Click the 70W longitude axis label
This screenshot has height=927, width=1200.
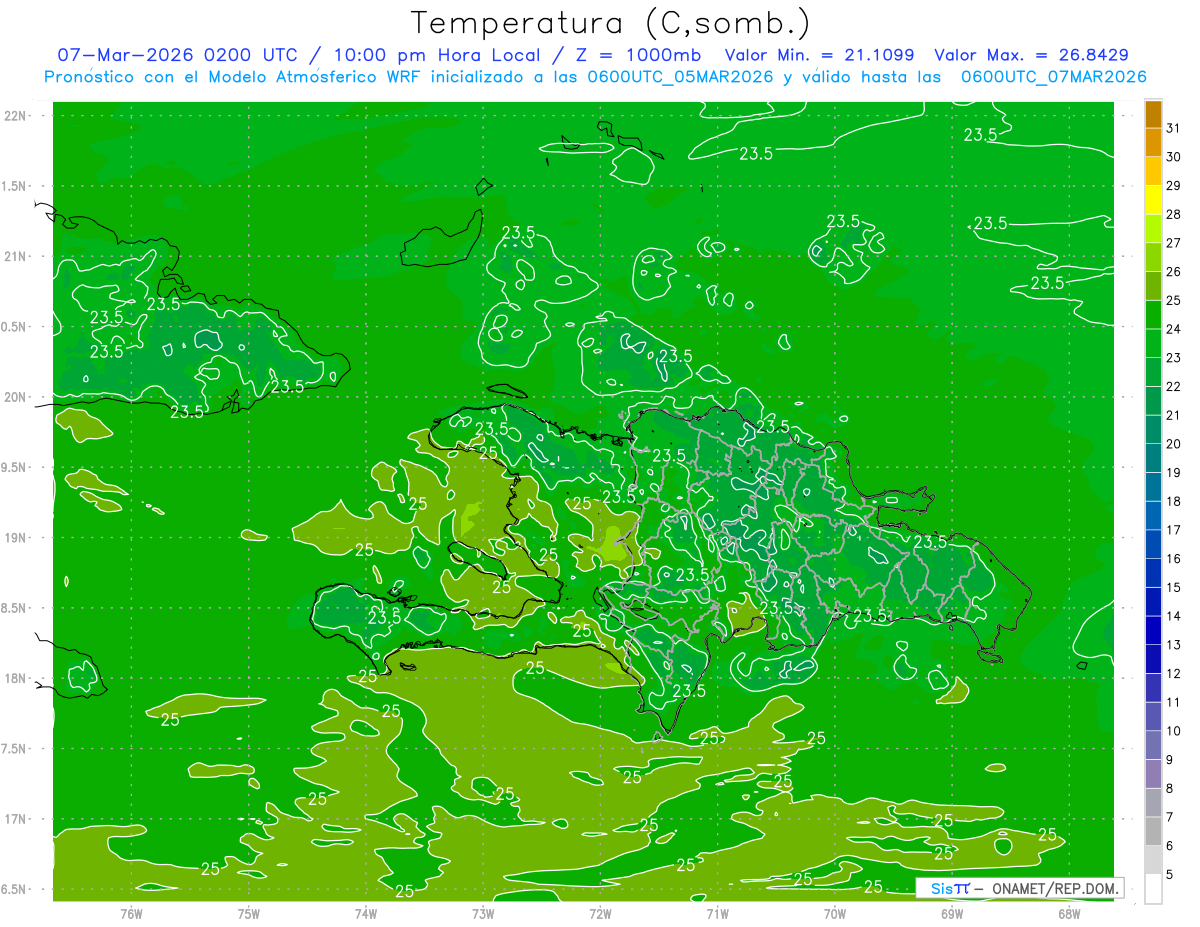pyautogui.click(x=835, y=914)
